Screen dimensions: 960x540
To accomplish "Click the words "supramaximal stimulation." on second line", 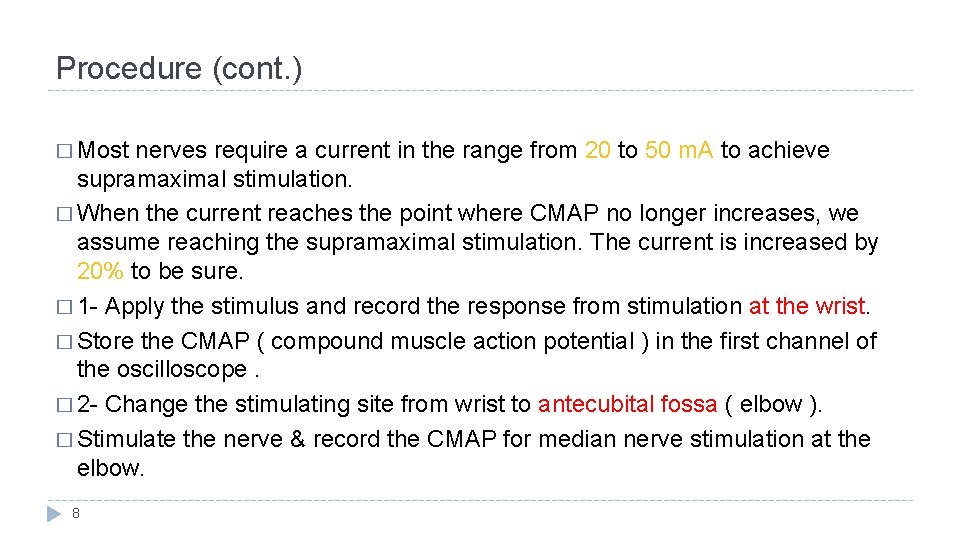I will pos(202,178).
